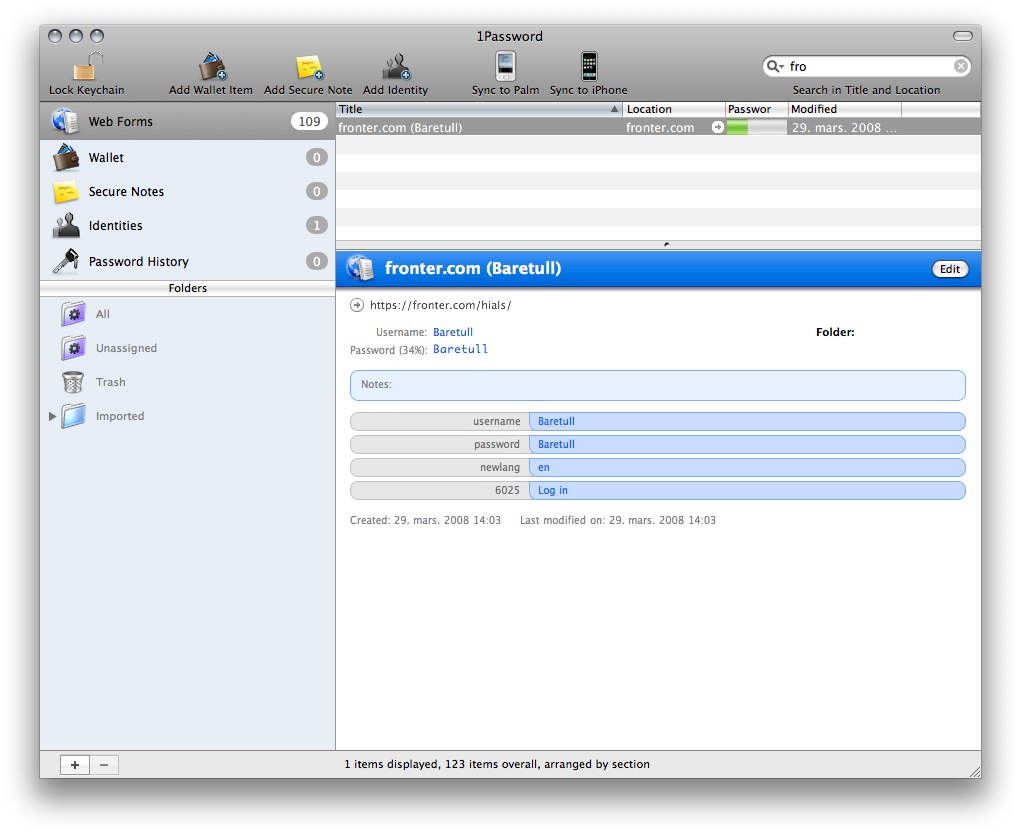Click the password strength bar in list row
The image size is (1021, 833).
pyautogui.click(x=756, y=127)
